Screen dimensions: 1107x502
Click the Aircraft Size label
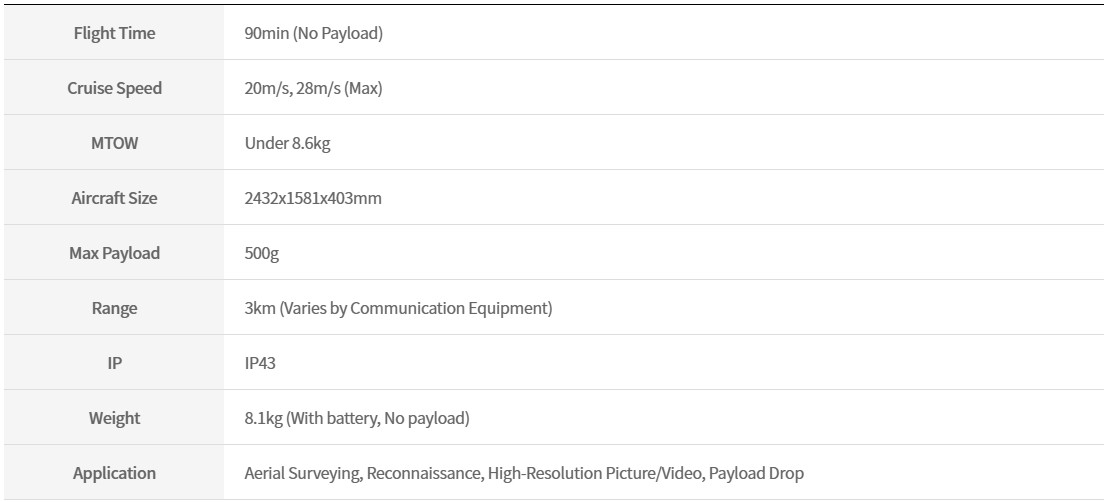point(114,198)
